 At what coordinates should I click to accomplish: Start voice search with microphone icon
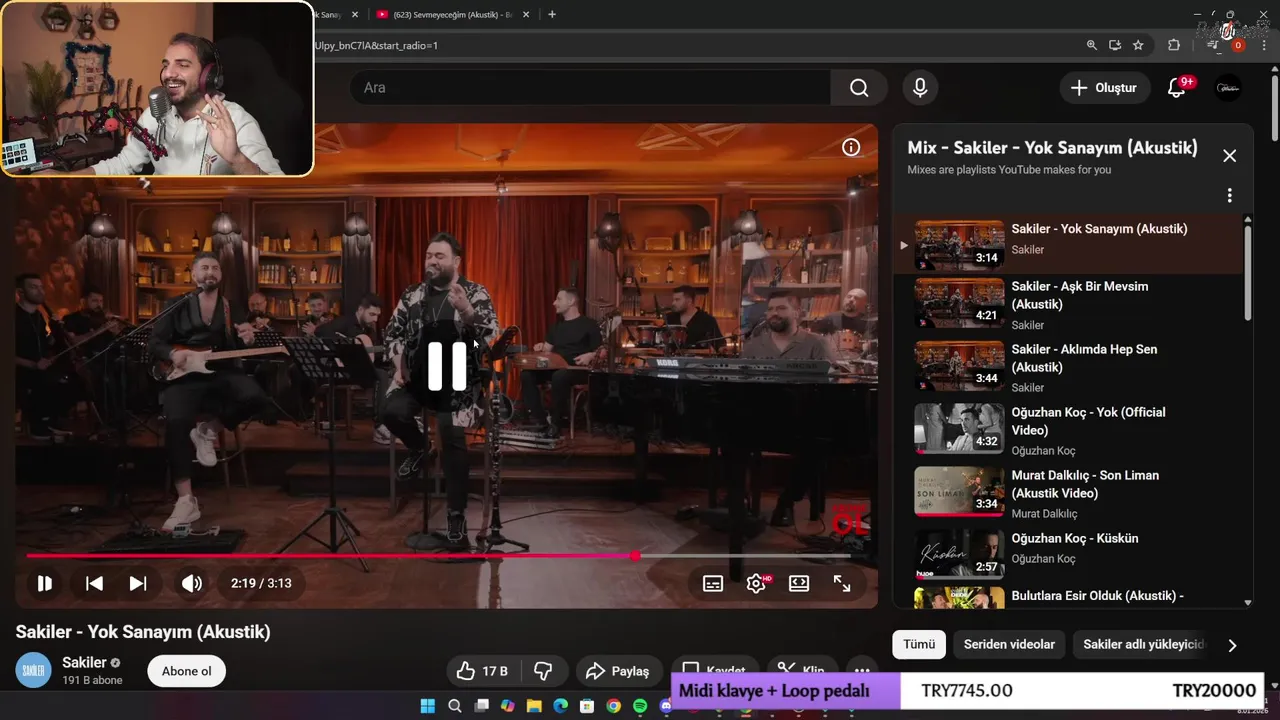(x=920, y=88)
